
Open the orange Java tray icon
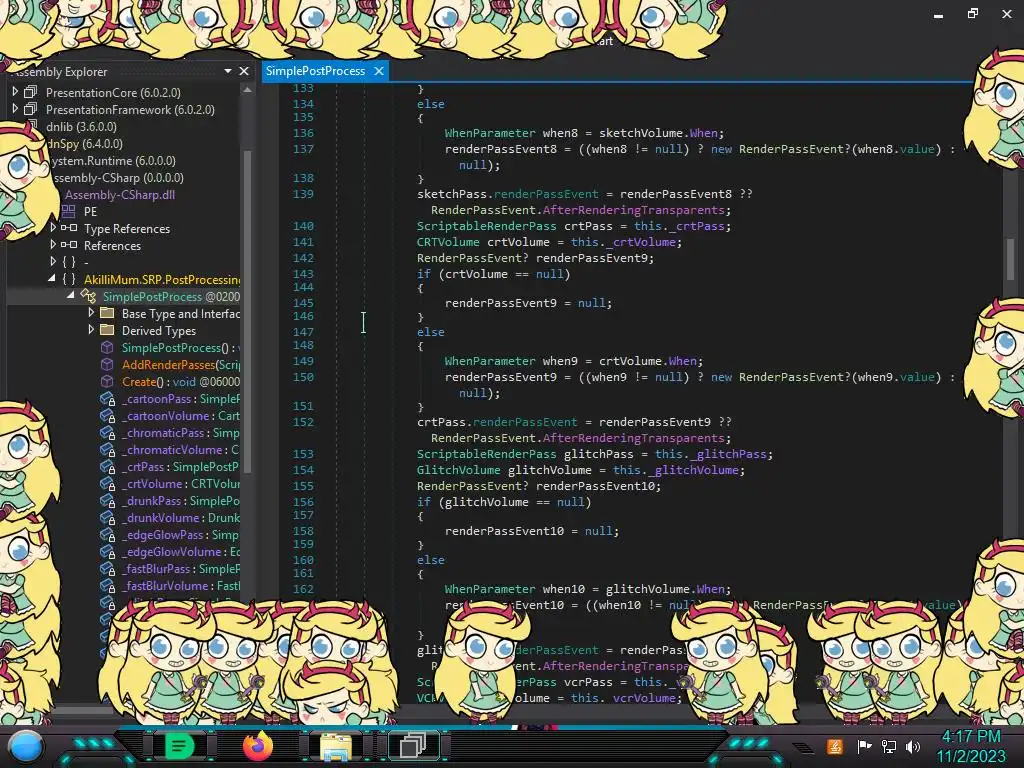pyautogui.click(x=835, y=746)
